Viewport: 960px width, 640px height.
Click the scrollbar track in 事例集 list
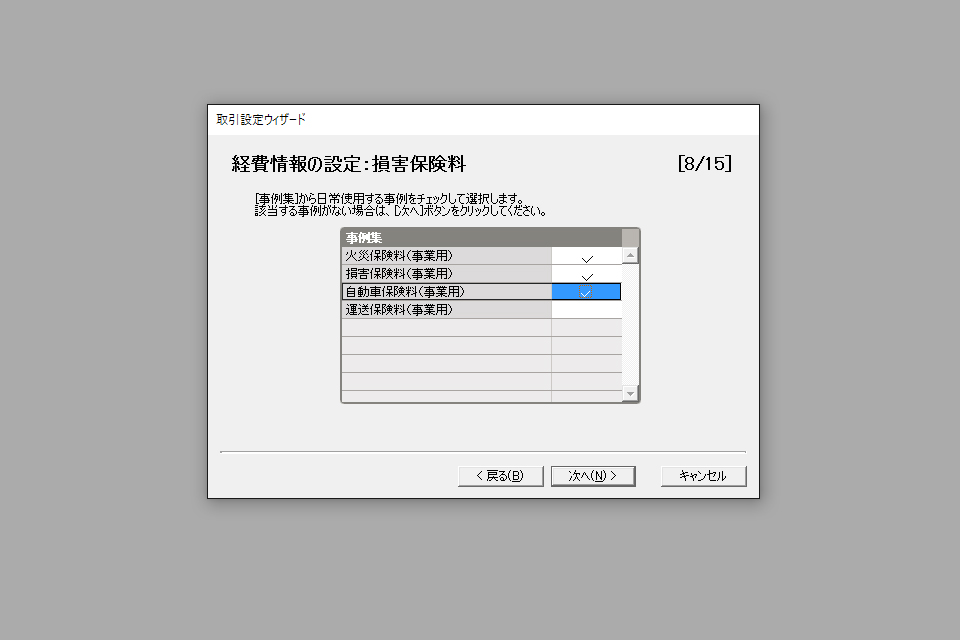coord(630,325)
